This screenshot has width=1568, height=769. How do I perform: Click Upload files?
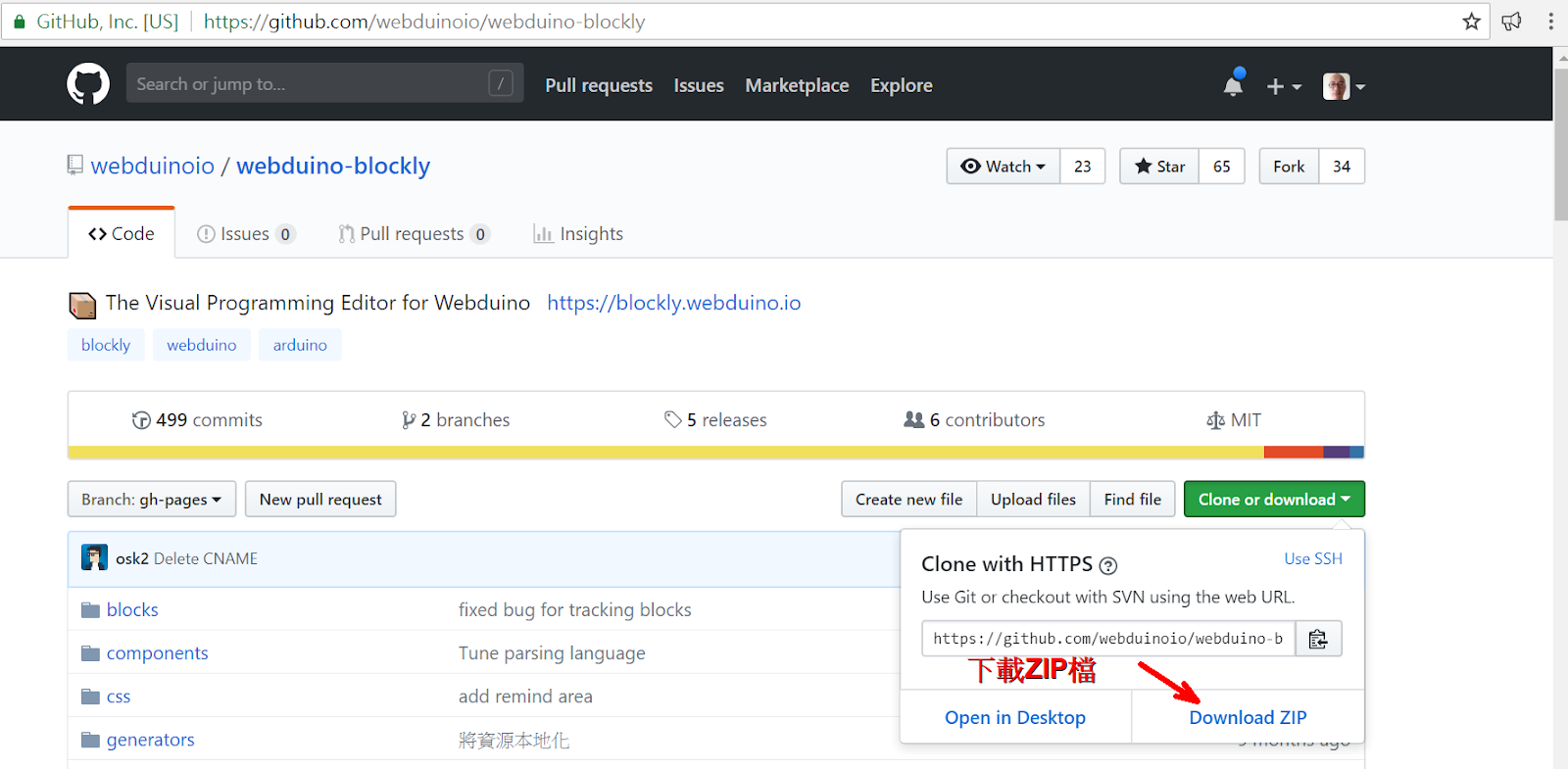point(1033,500)
